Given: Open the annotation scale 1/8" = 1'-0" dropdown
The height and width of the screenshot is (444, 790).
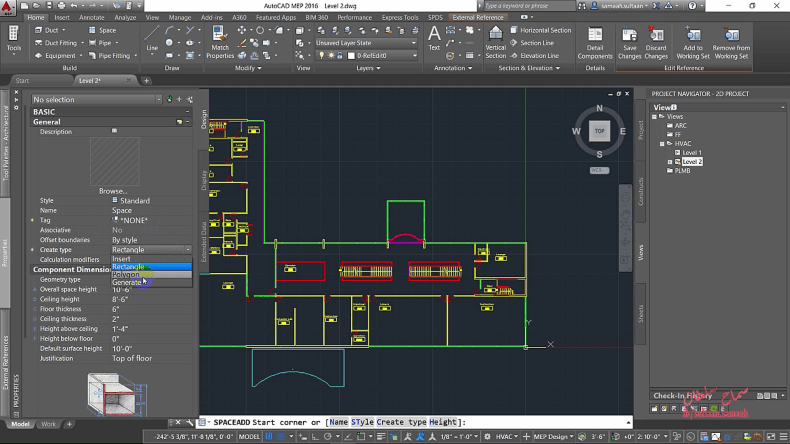Looking at the screenshot, I should [x=459, y=436].
